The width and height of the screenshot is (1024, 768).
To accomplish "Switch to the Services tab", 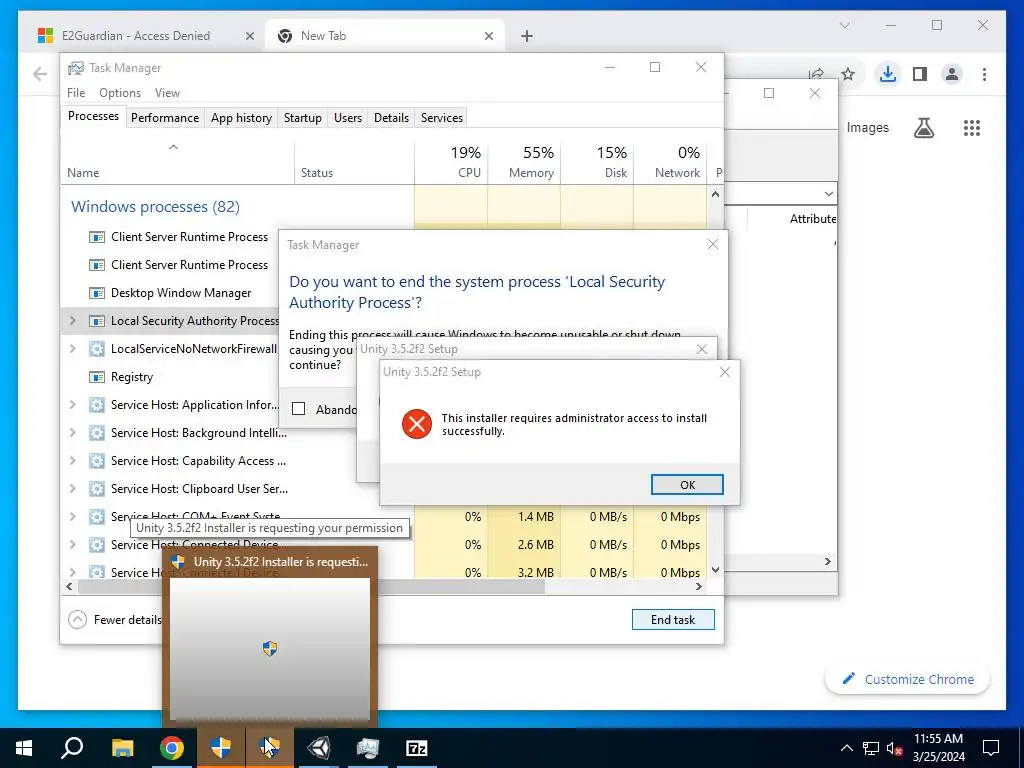I will click(x=441, y=118).
